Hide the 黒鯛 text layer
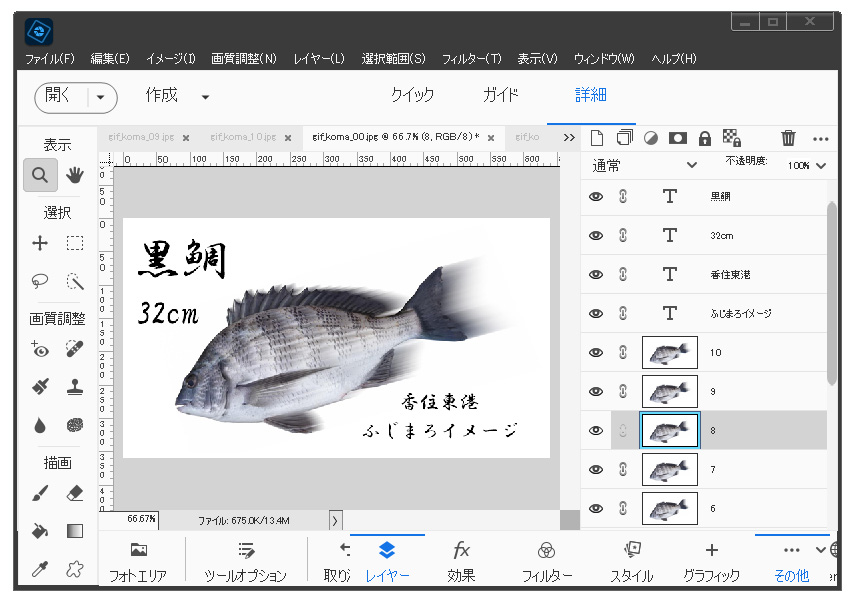Viewport: 856px width, 604px height. 596,197
